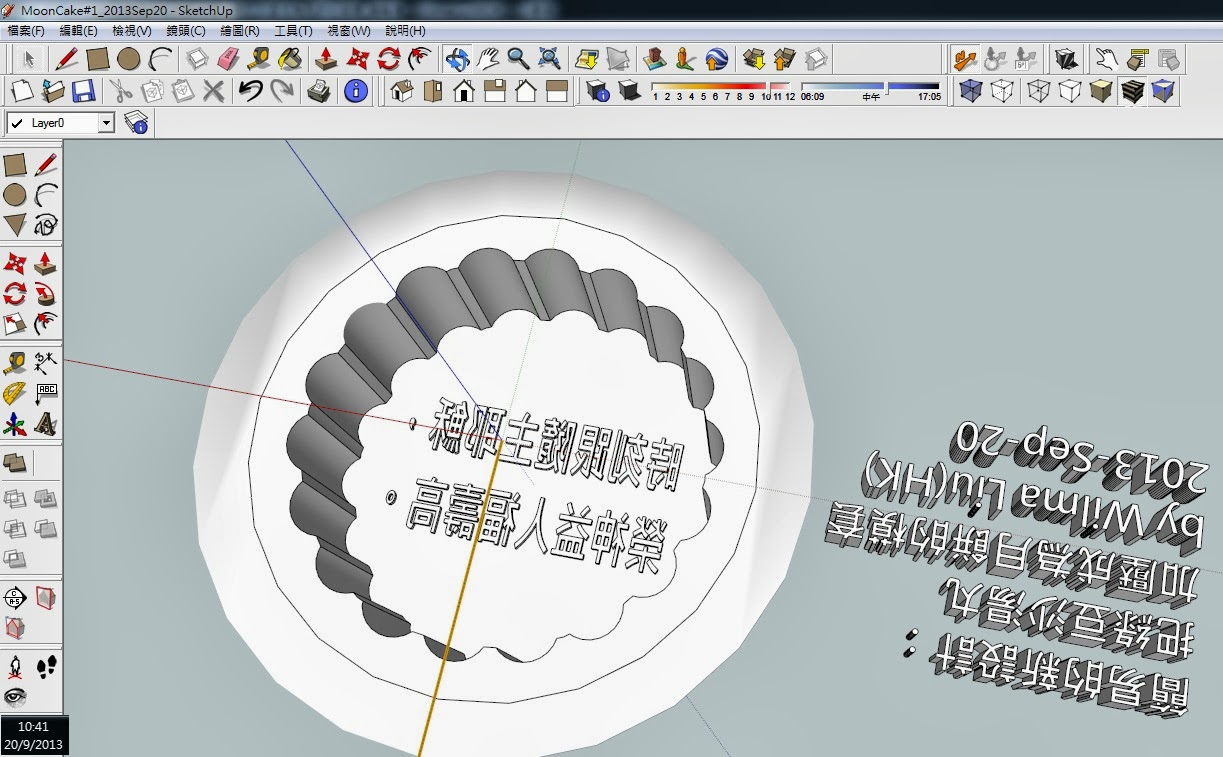Viewport: 1223px width, 757px height.
Task: Click the '06:09' sunrise time label
Action: (x=812, y=98)
